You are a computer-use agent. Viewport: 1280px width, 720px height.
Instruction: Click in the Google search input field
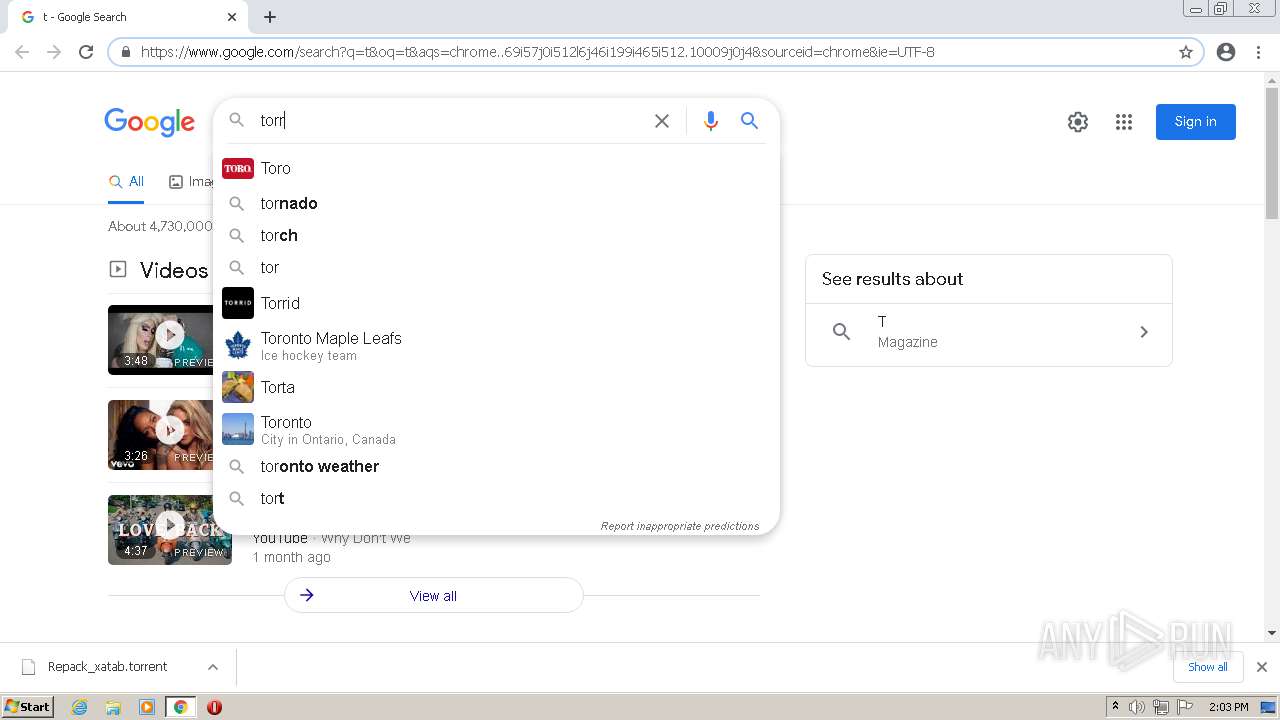[x=450, y=121]
